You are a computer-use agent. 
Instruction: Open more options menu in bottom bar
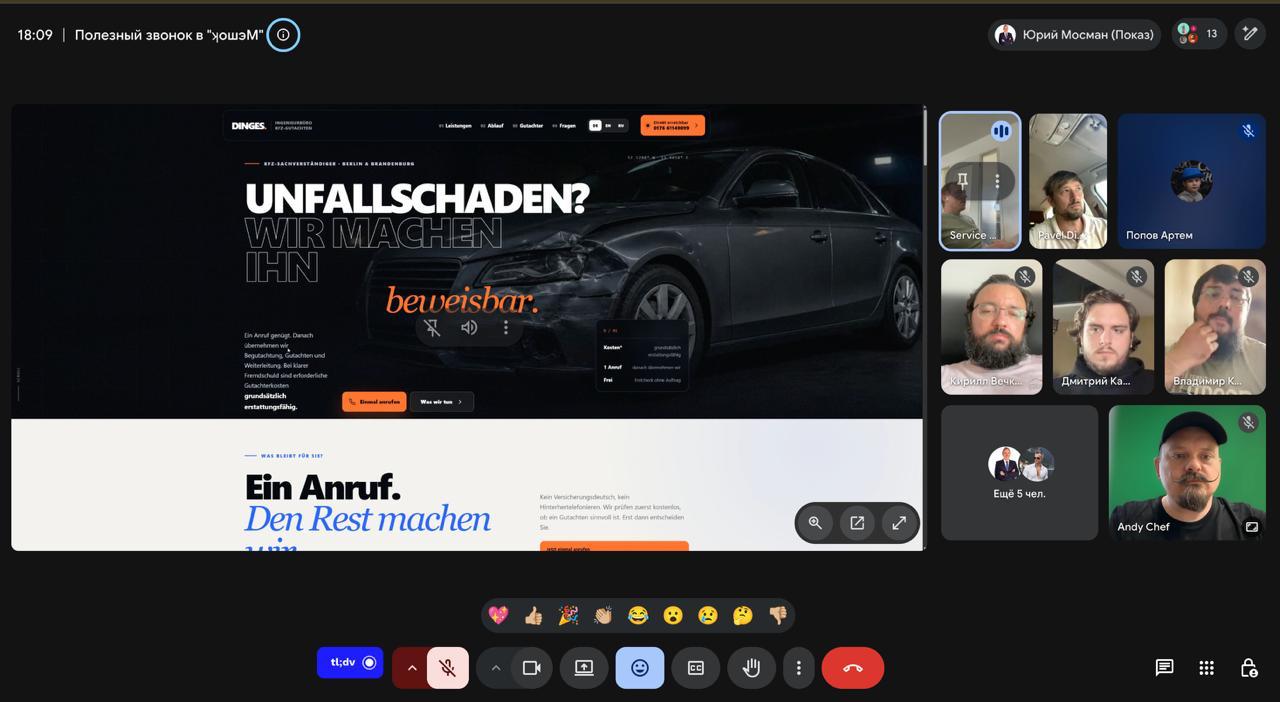(x=798, y=668)
